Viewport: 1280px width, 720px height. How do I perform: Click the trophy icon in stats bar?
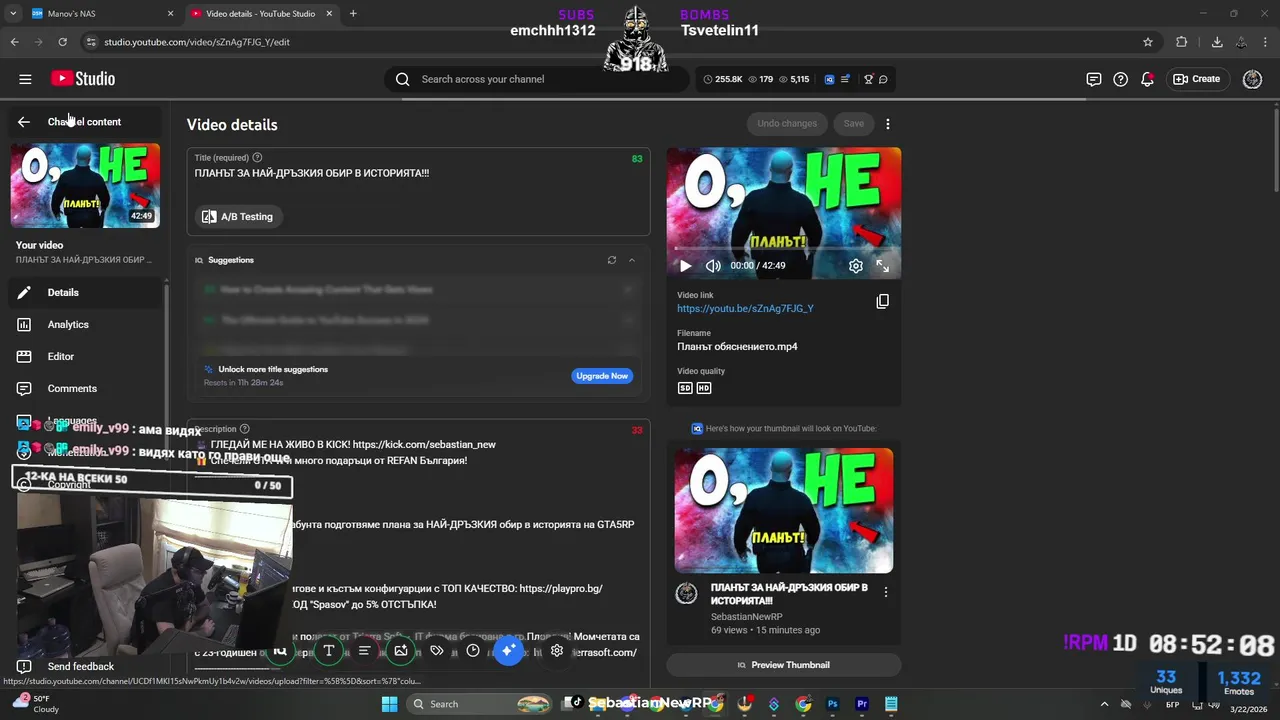tap(868, 79)
